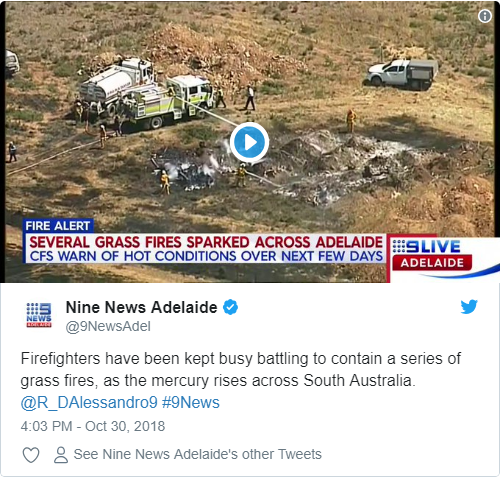
Task: Follow the #9News hashtag
Action: pos(191,403)
